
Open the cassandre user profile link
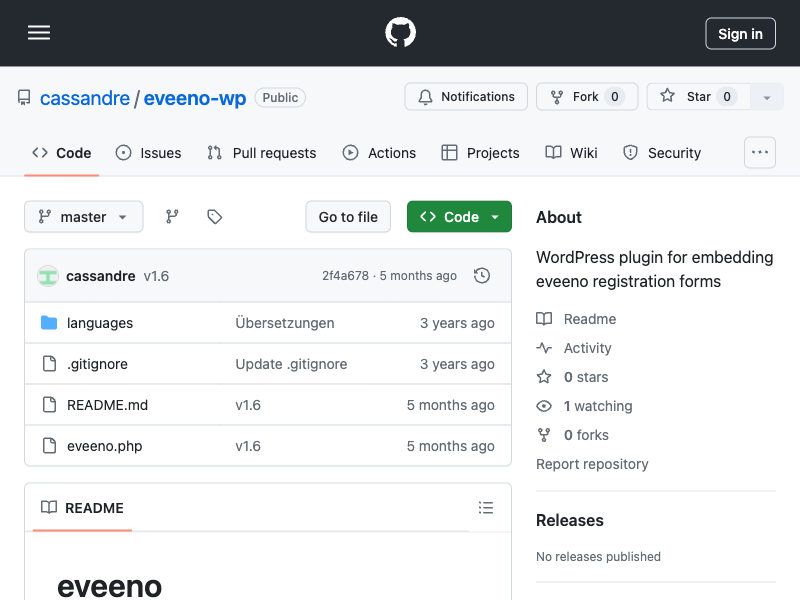(85, 98)
